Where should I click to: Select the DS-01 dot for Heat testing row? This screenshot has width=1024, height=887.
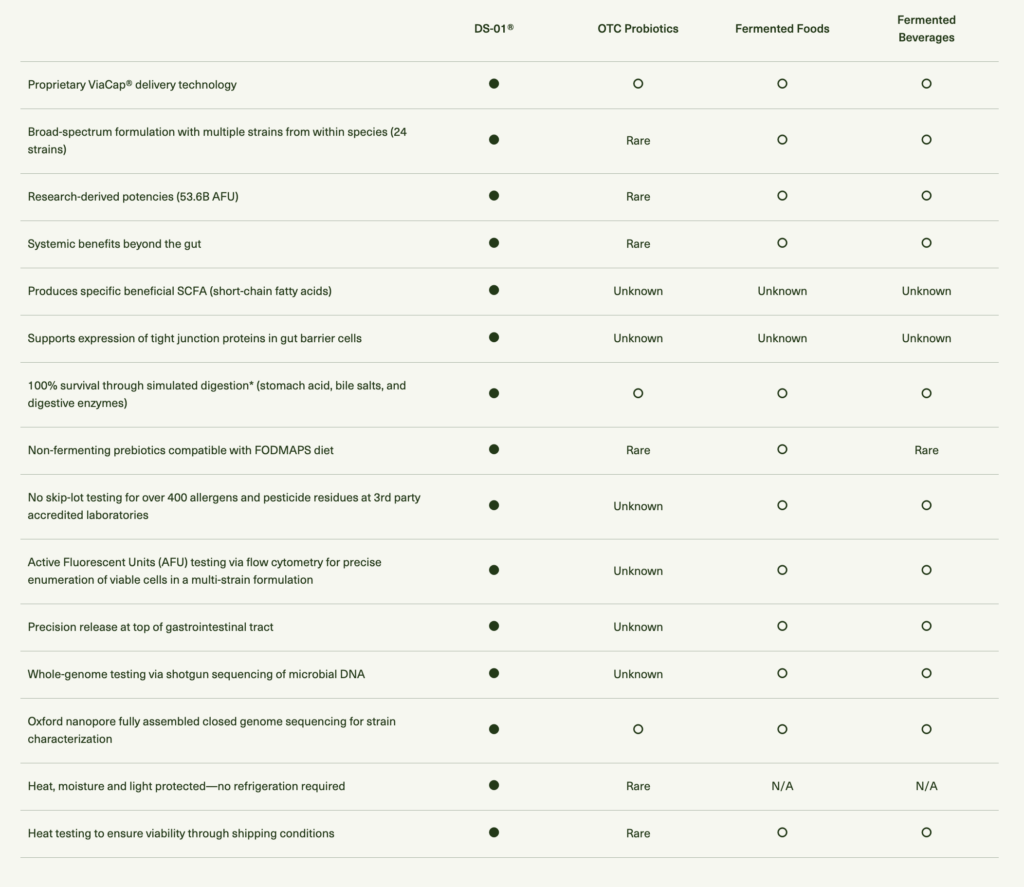point(494,833)
